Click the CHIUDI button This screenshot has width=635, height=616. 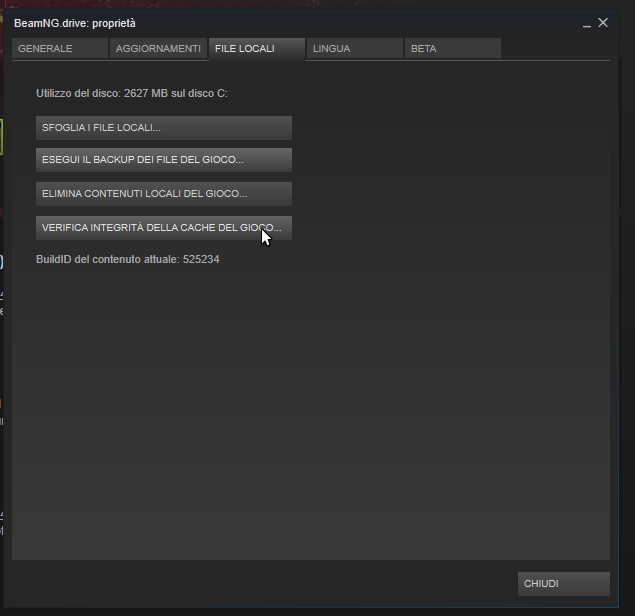click(564, 584)
